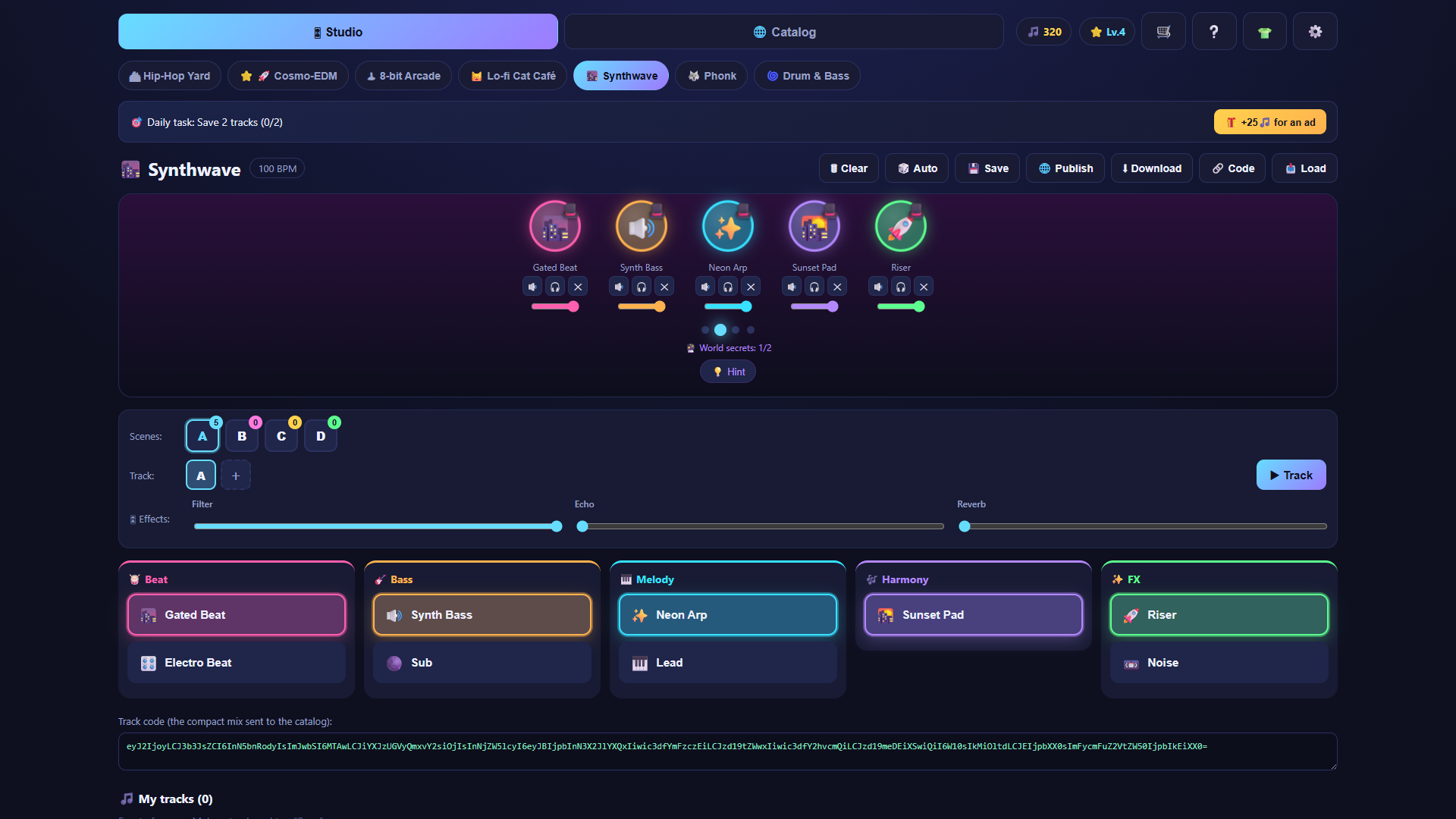Image resolution: width=1456 pixels, height=819 pixels.
Task: Select the Phonk world
Action: point(711,76)
